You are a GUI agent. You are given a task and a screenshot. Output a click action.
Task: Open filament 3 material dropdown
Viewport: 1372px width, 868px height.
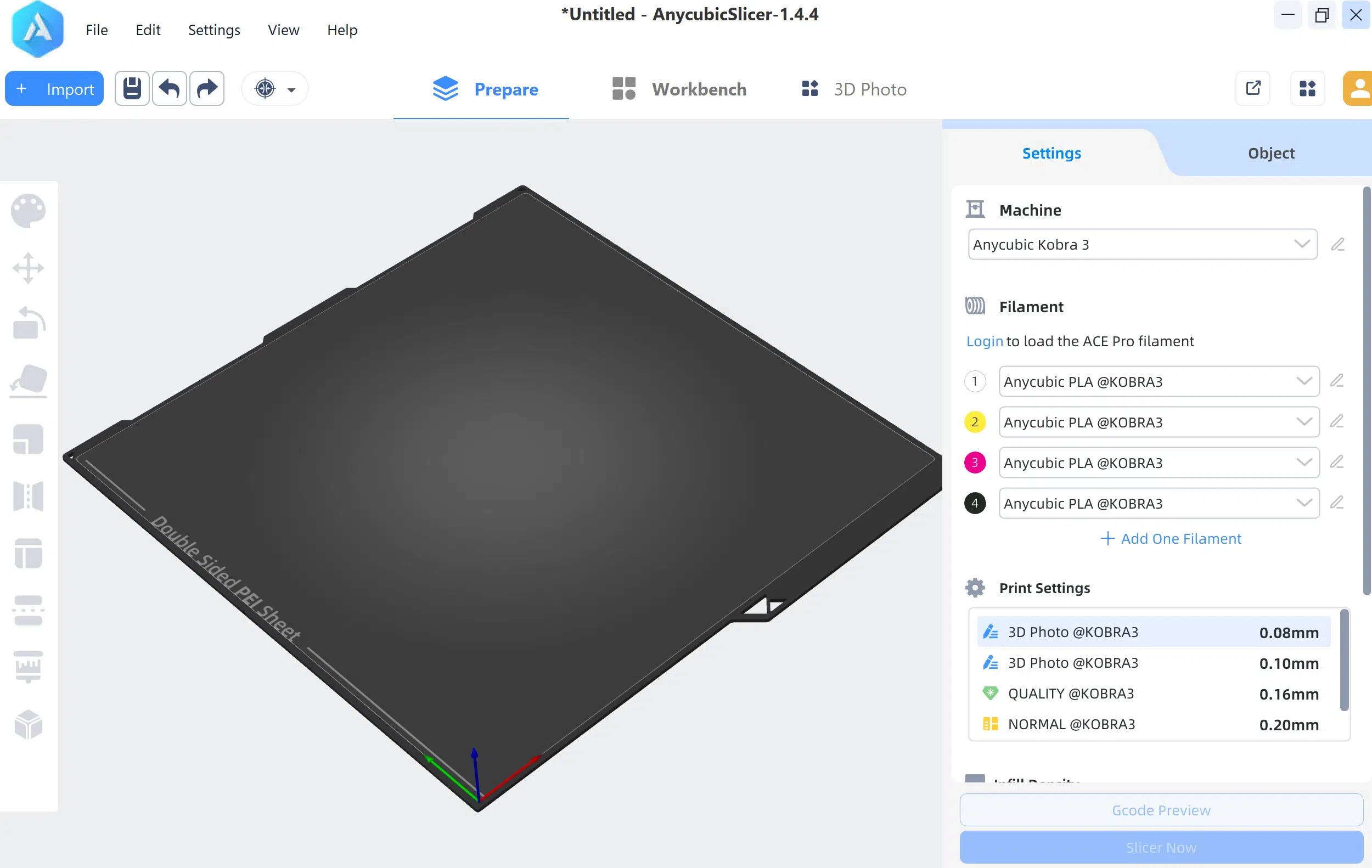click(x=1159, y=462)
